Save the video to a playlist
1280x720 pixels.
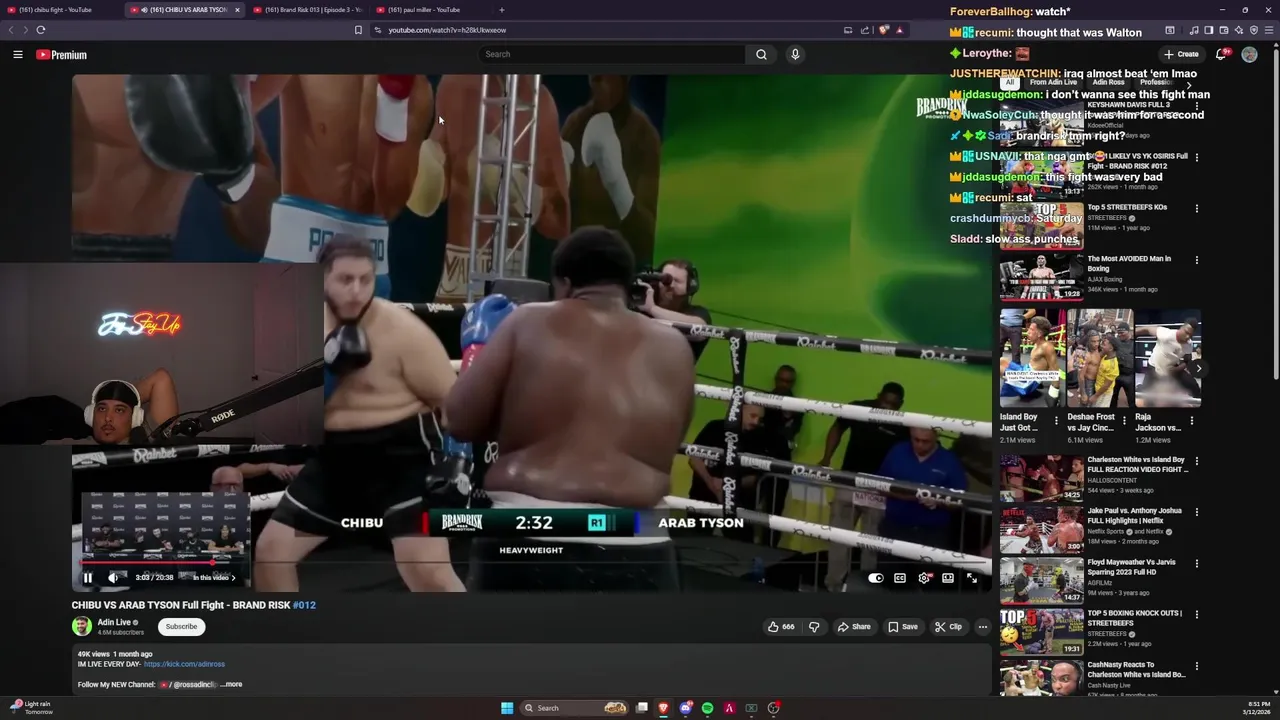pyautogui.click(x=903, y=627)
